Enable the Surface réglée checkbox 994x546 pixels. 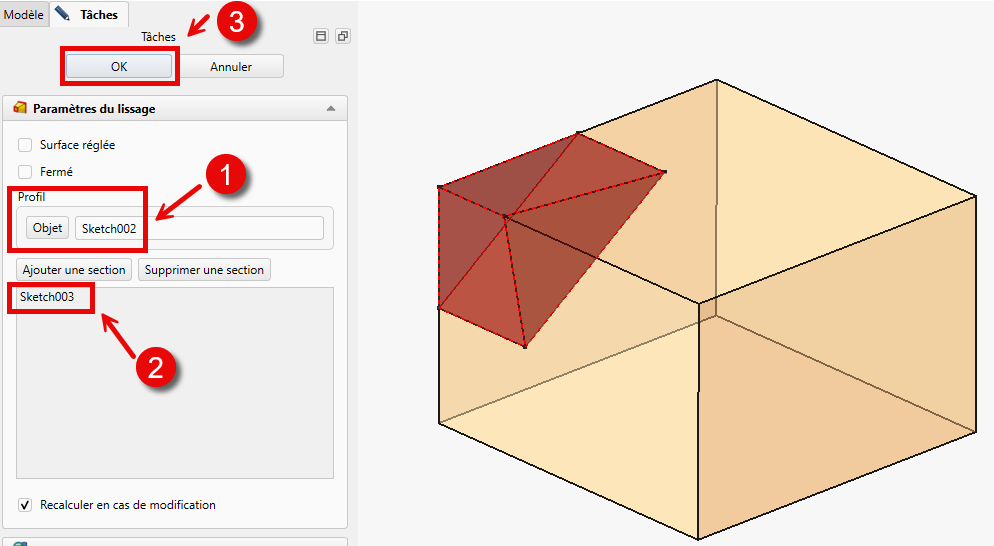(x=25, y=145)
